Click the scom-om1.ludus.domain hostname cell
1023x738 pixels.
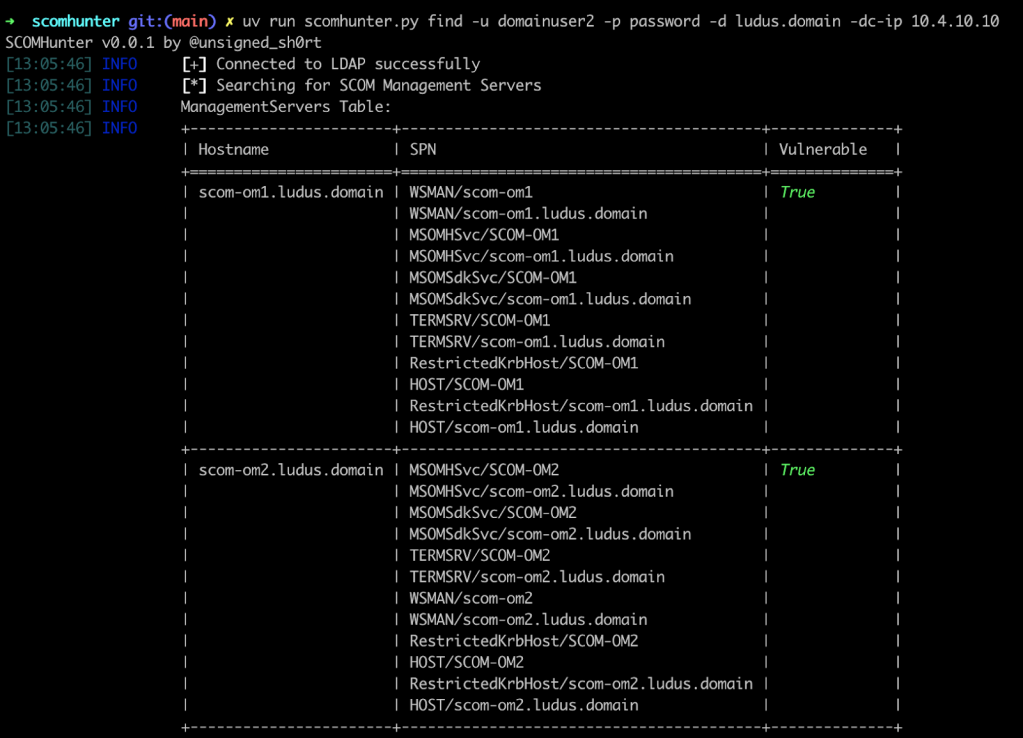[291, 192]
